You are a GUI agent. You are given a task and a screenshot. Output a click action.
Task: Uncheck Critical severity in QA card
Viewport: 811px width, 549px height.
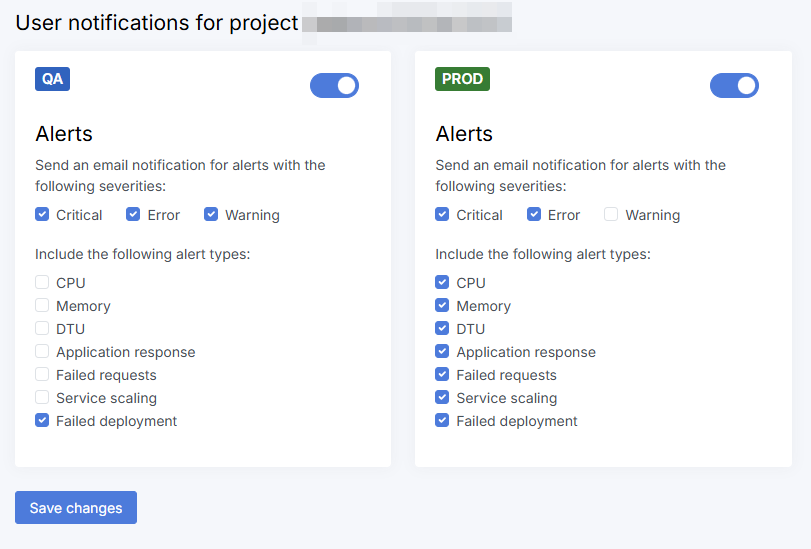coord(42,214)
